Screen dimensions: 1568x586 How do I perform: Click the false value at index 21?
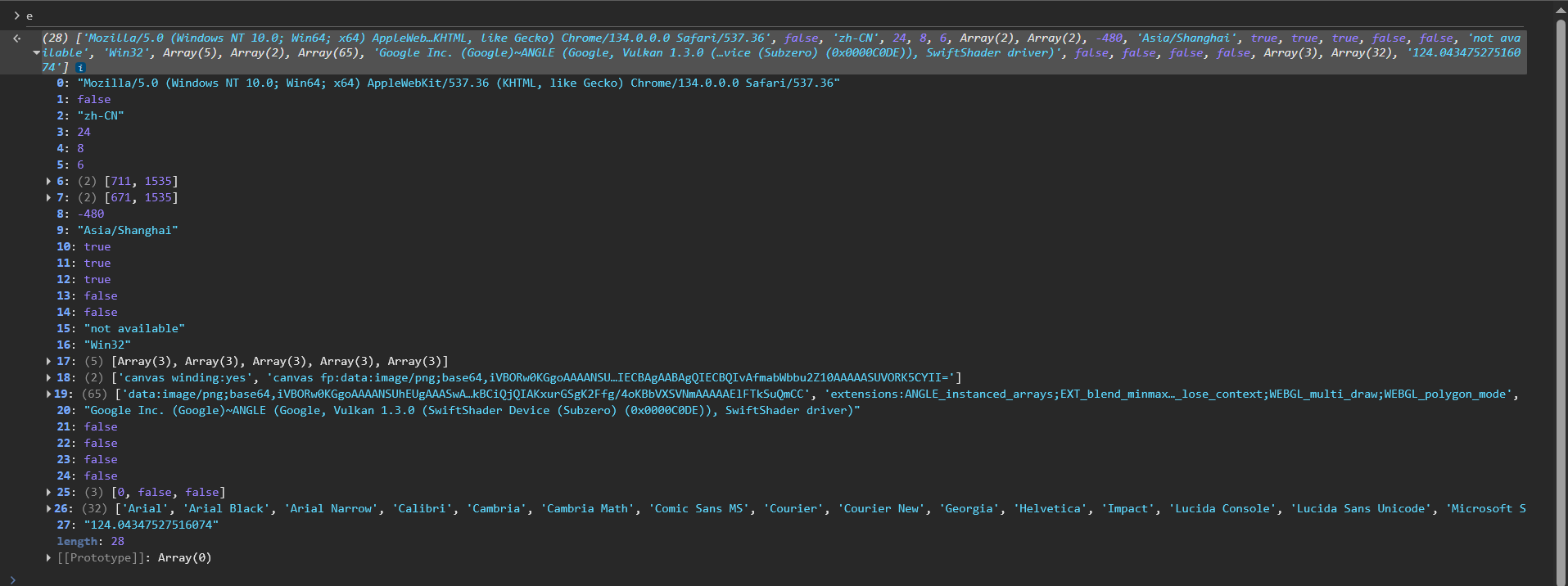click(101, 426)
